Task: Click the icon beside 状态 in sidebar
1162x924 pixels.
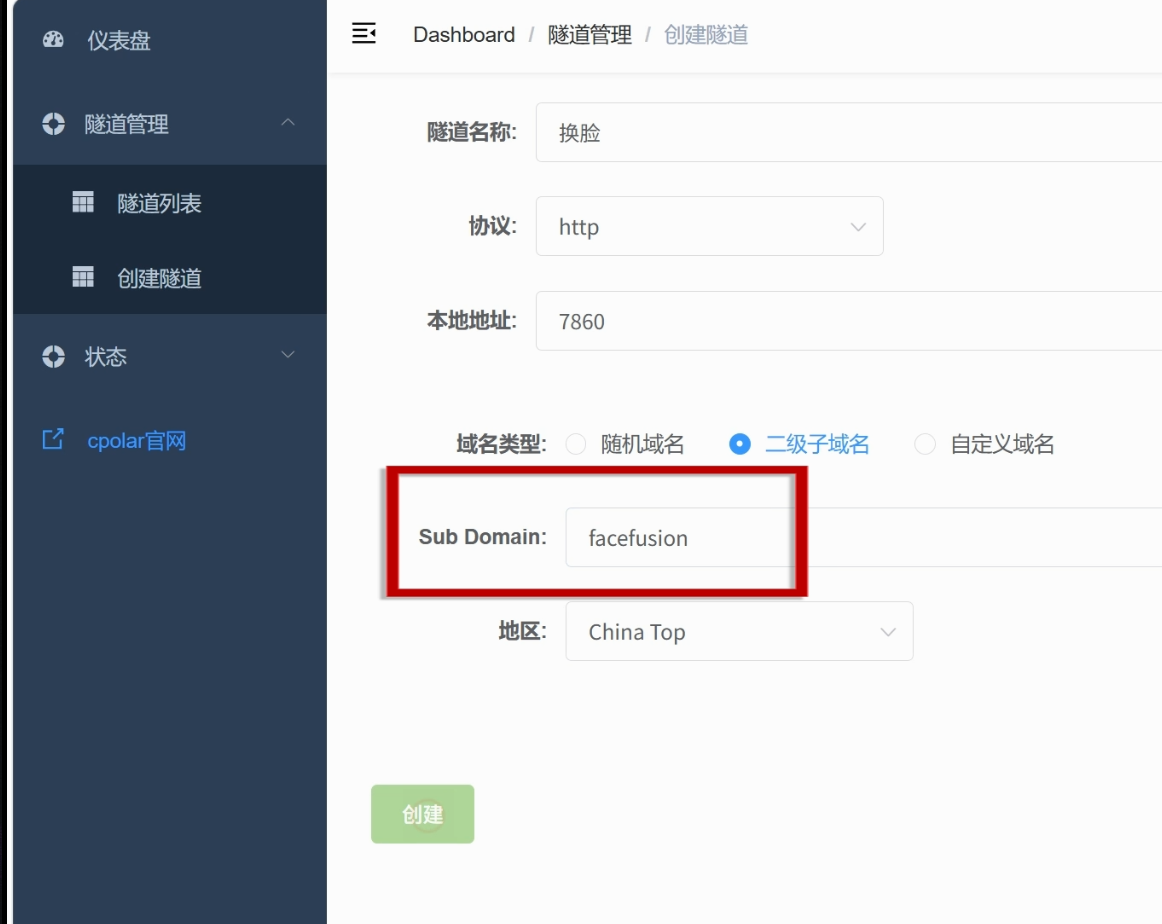Action: [x=53, y=356]
